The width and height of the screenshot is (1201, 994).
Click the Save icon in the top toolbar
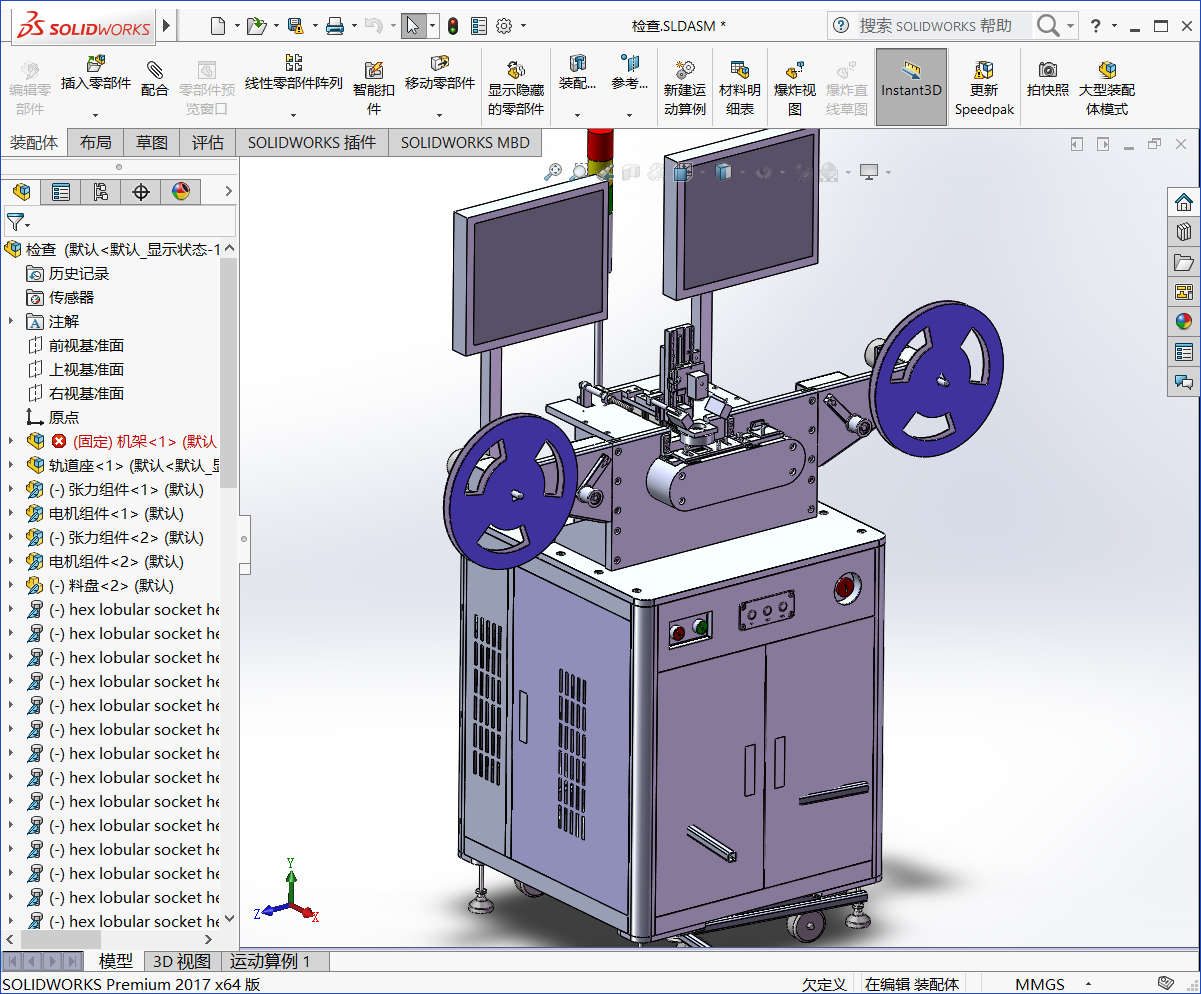[295, 26]
